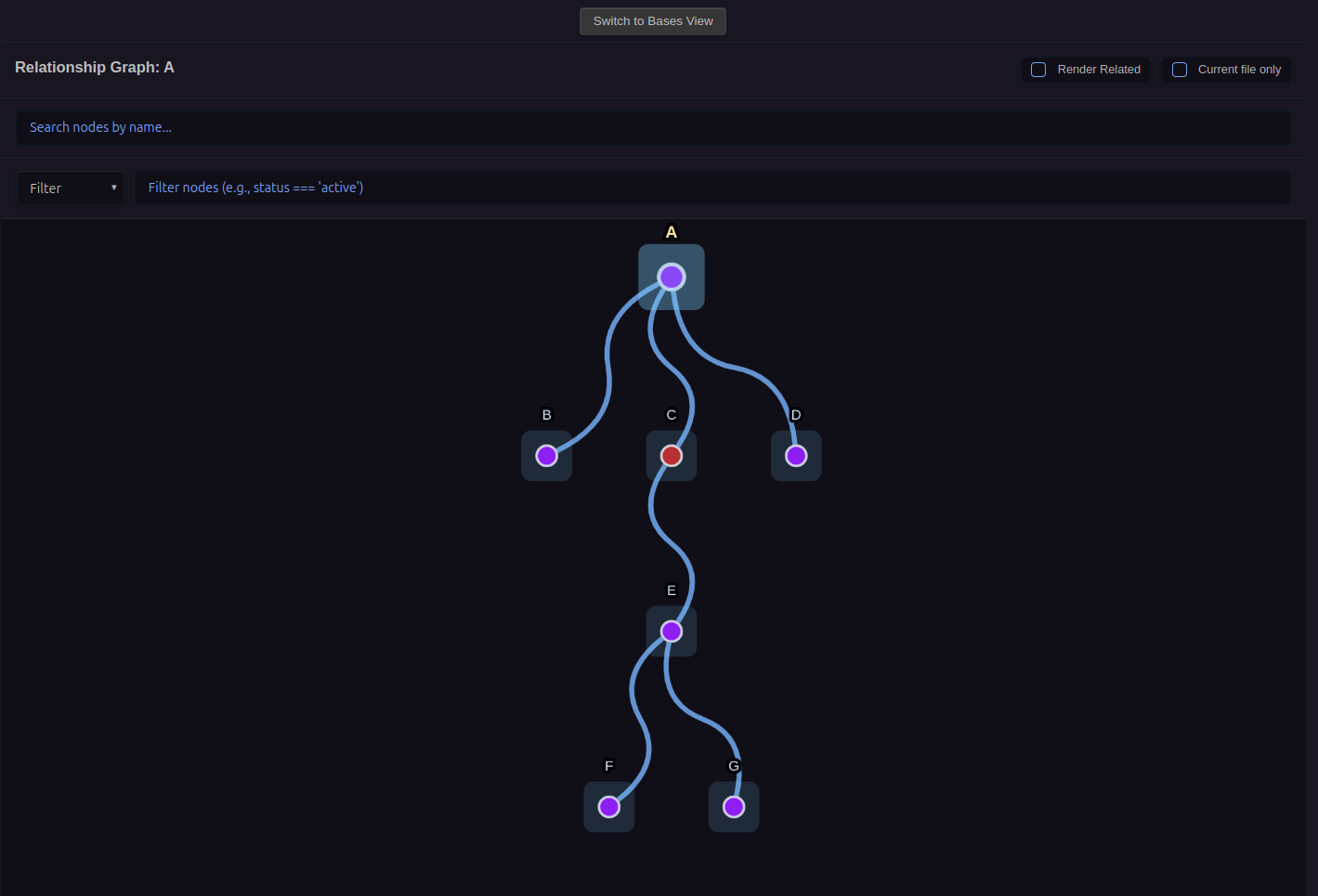Click the Render Related label text
1318x896 pixels.
point(1099,70)
